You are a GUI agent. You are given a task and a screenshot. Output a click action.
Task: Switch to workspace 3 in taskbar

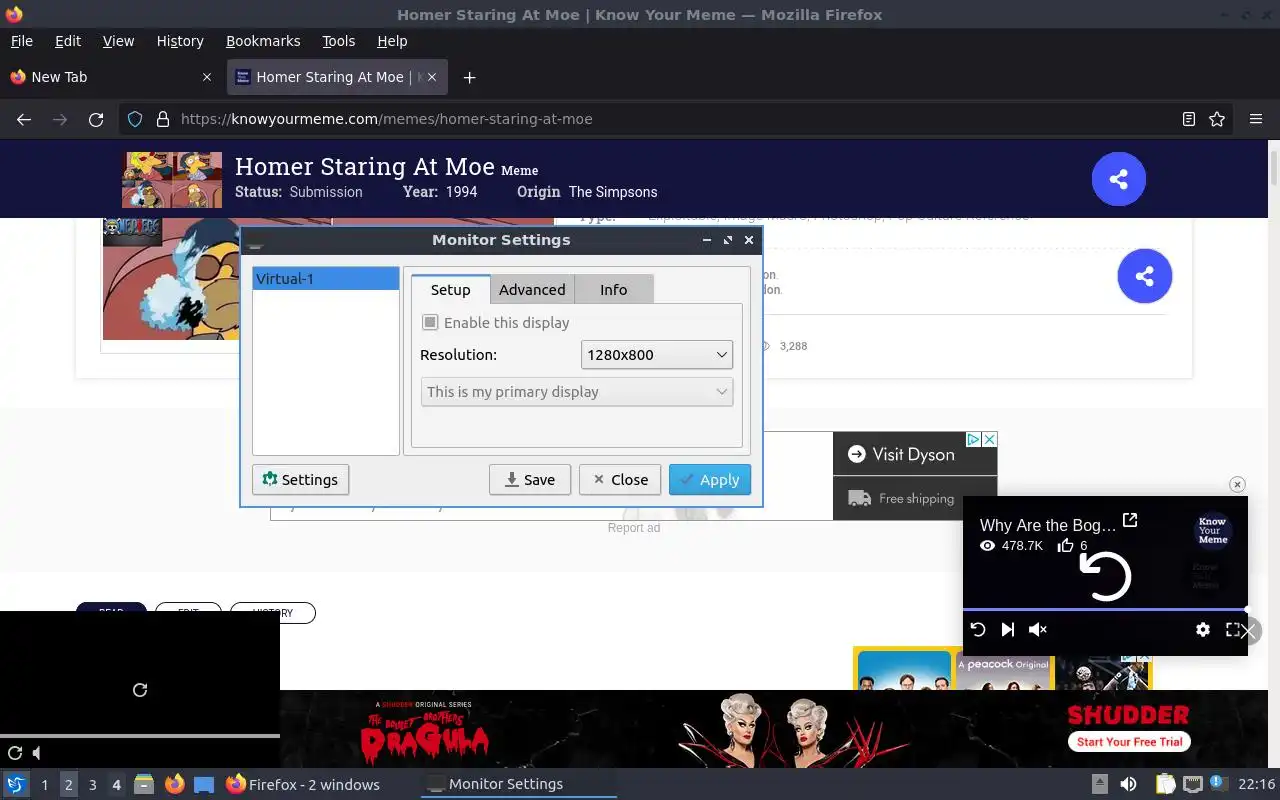[x=92, y=784]
